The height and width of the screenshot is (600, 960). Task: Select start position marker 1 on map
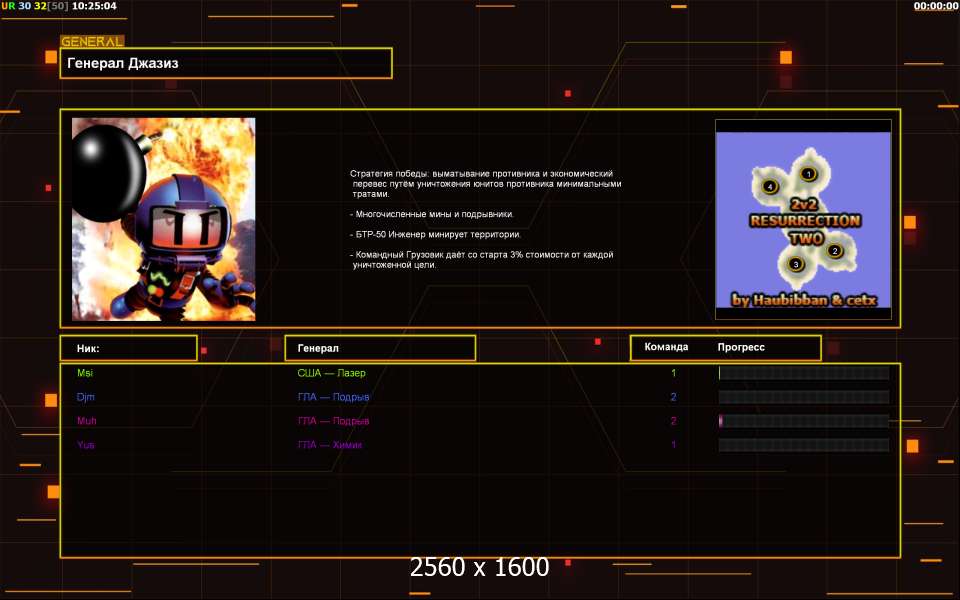[808, 174]
